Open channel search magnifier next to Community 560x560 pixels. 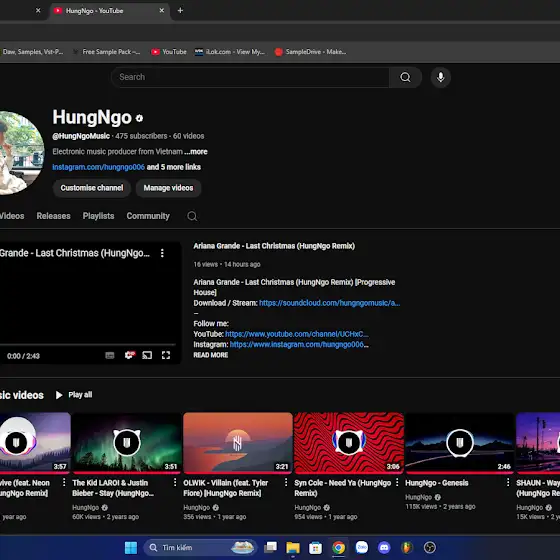pyautogui.click(x=192, y=216)
